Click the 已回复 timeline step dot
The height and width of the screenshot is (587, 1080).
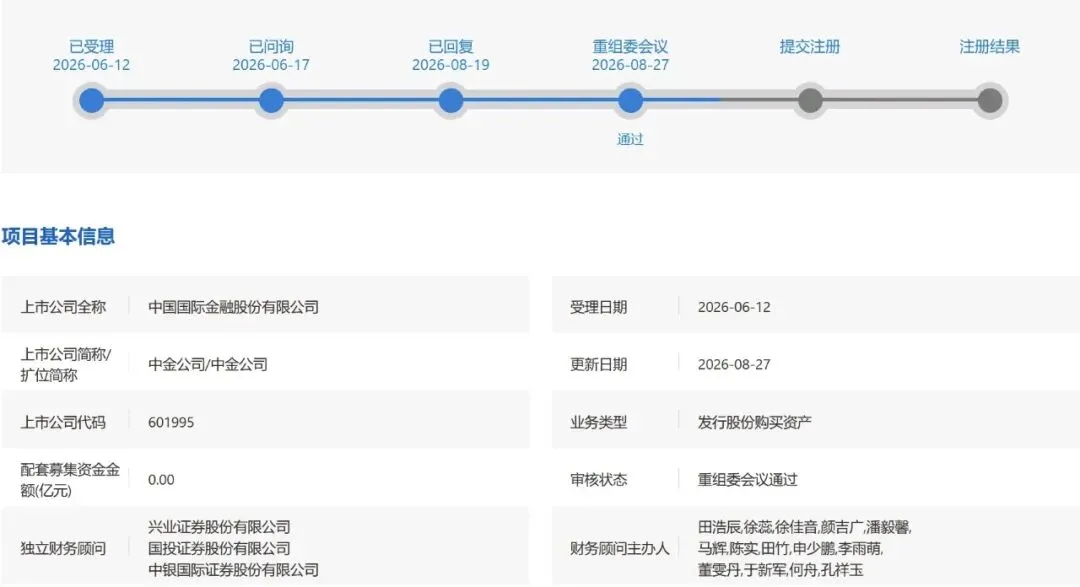point(451,101)
